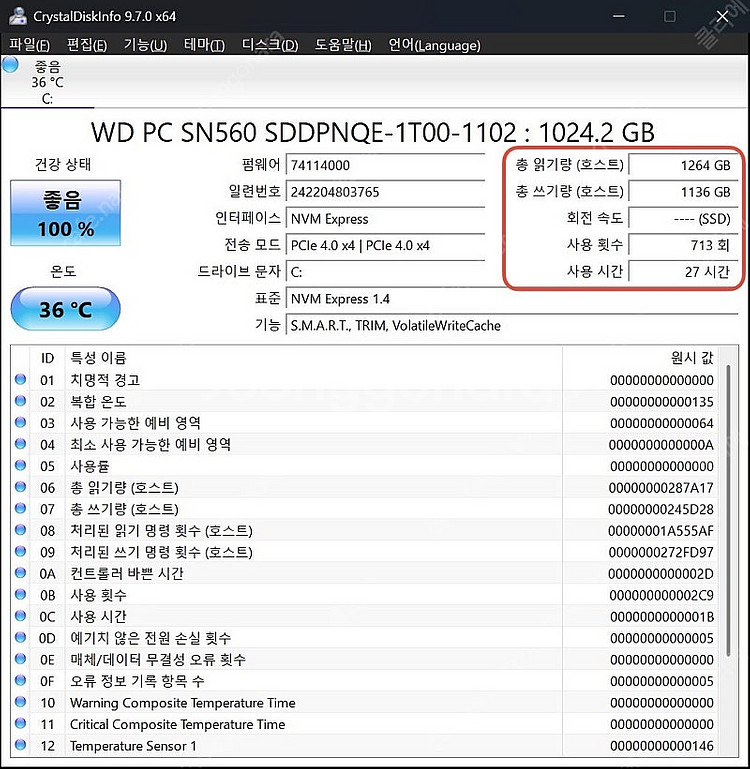Viewport: 750px width, 769px height.
Task: Open the 기능(U) menu
Action: [x=145, y=45]
